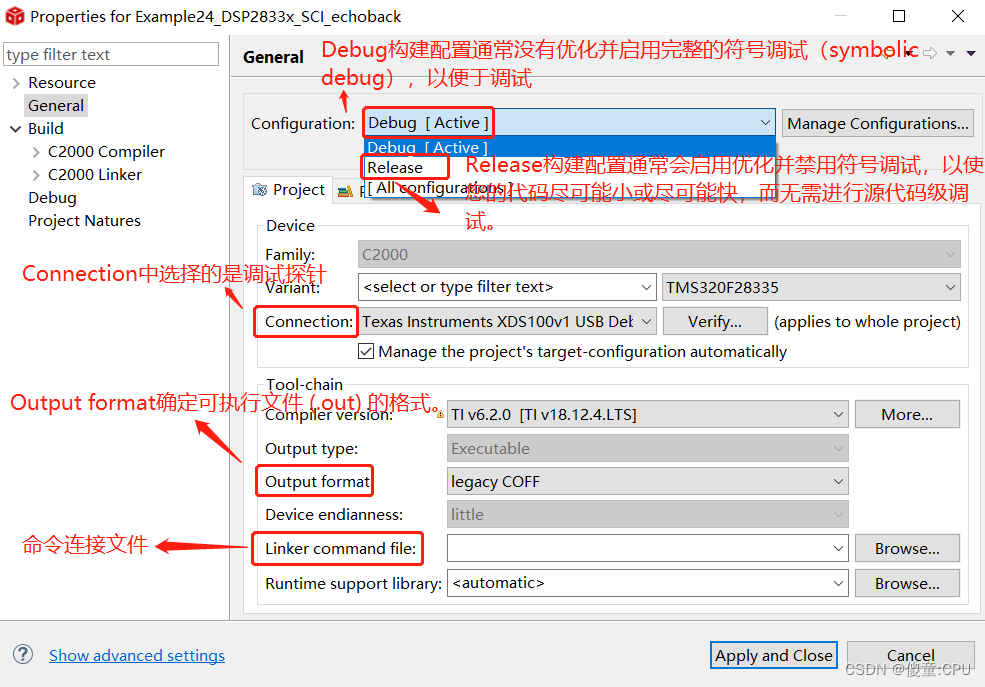This screenshot has height=687, width=985.
Task: Click the type filter text field
Action: (110, 53)
